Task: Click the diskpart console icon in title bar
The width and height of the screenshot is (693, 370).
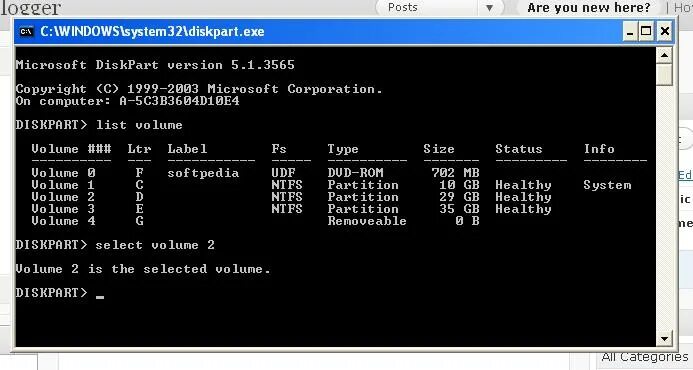Action: click(x=26, y=31)
